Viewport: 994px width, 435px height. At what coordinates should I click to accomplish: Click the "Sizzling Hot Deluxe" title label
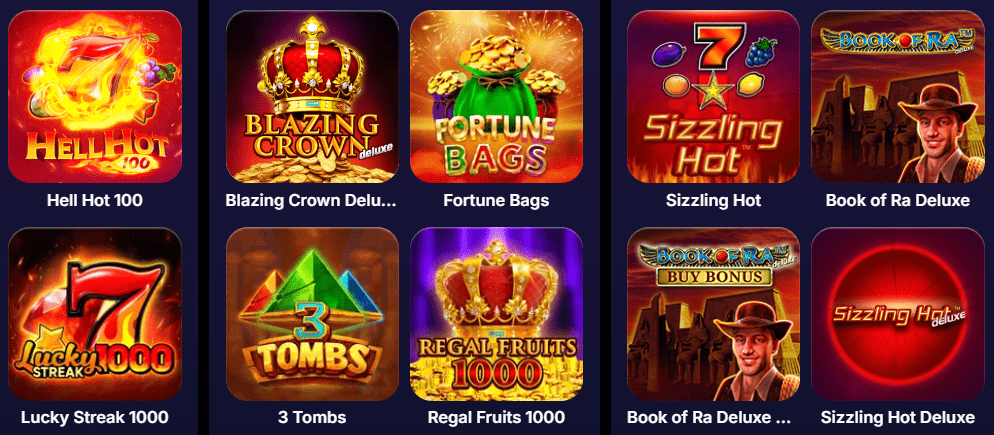[x=898, y=418]
